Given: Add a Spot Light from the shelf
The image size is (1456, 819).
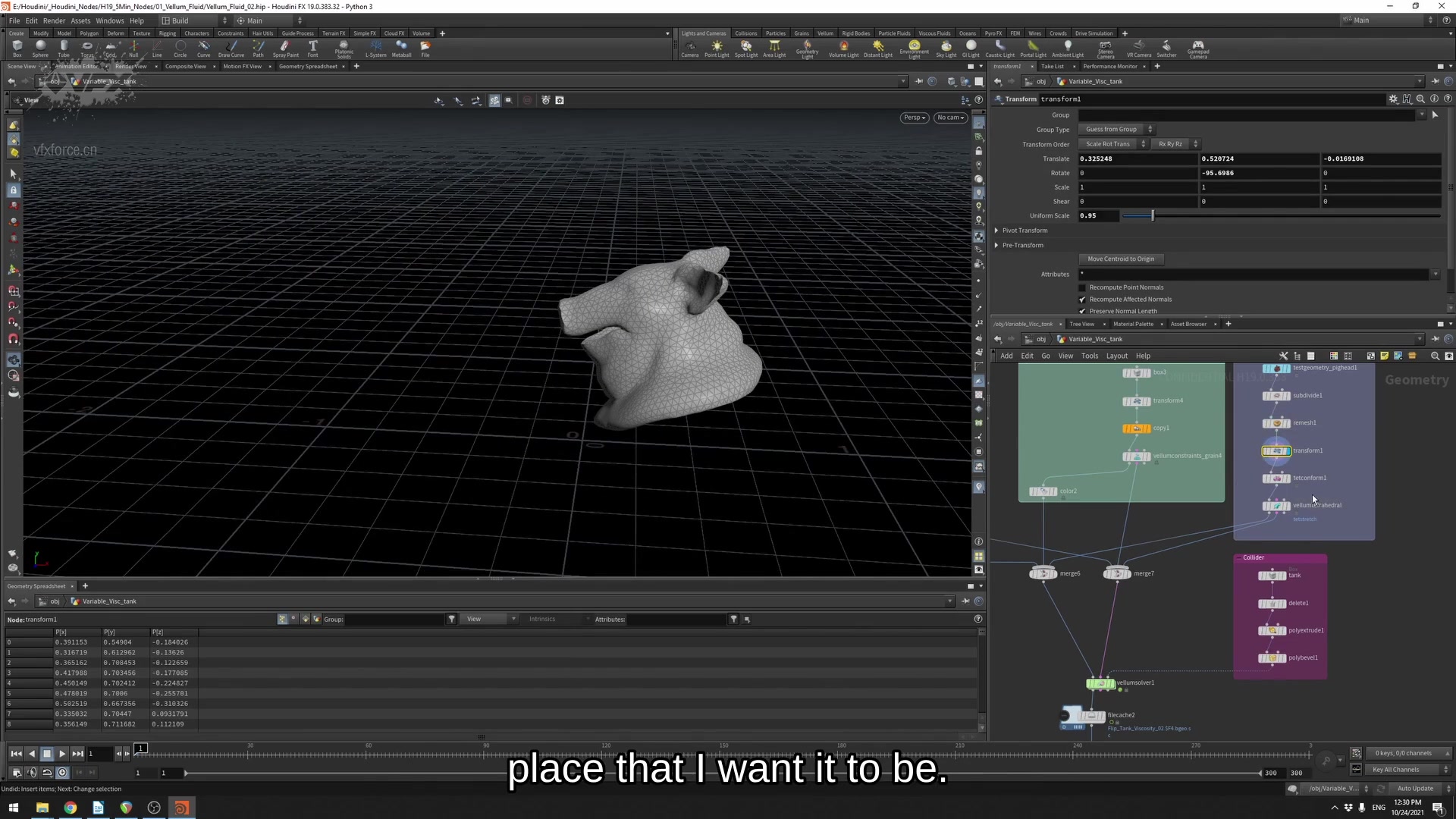Looking at the screenshot, I should [x=745, y=49].
